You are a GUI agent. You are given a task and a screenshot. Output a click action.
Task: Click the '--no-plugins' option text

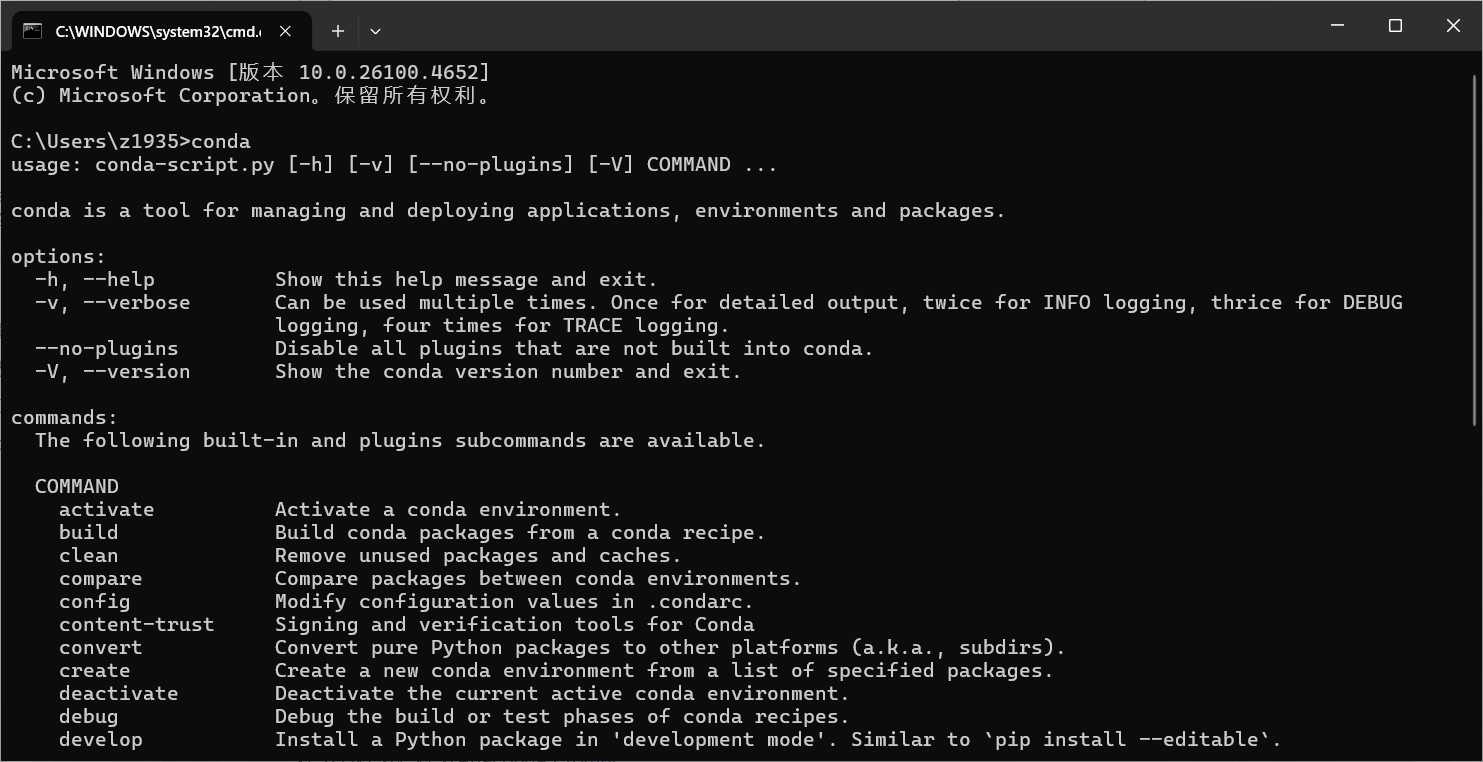pyautogui.click(x=104, y=348)
